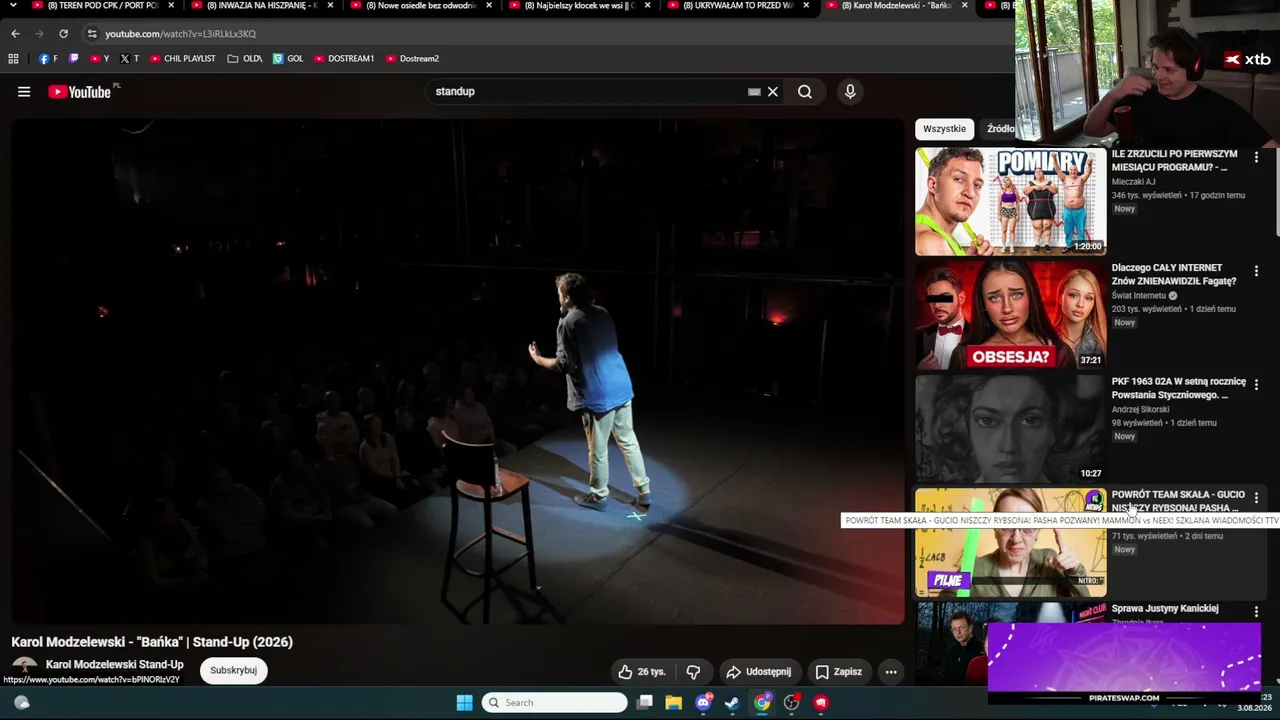1280x720 pixels.
Task: Expand the browser tab search dropdown
Action: point(13,6)
